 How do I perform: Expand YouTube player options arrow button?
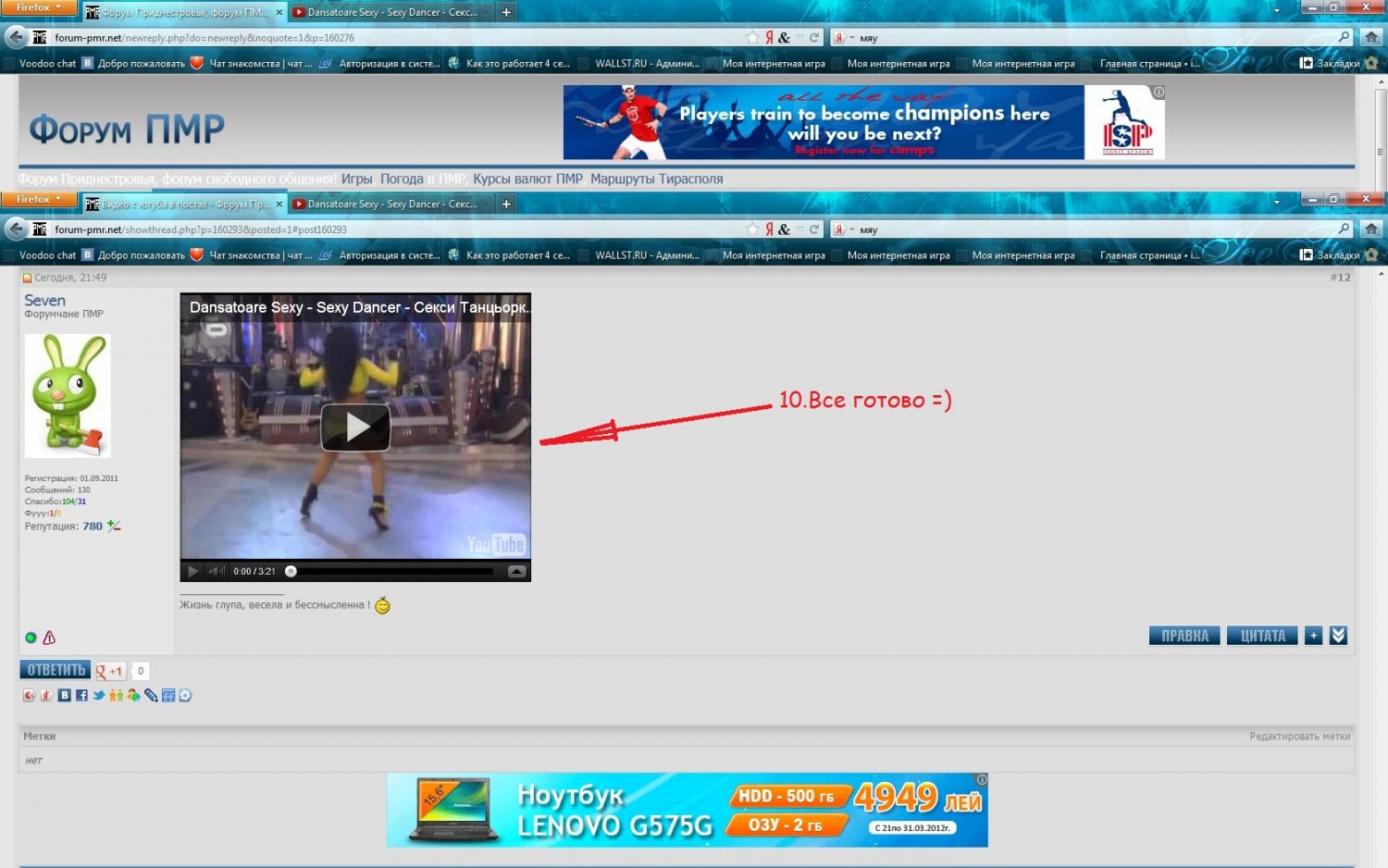click(516, 571)
